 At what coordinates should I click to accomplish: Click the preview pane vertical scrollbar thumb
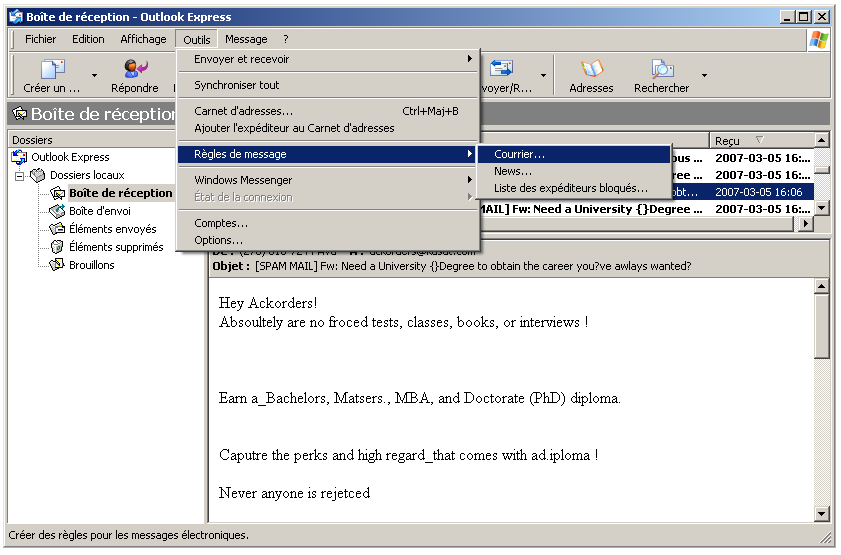821,325
